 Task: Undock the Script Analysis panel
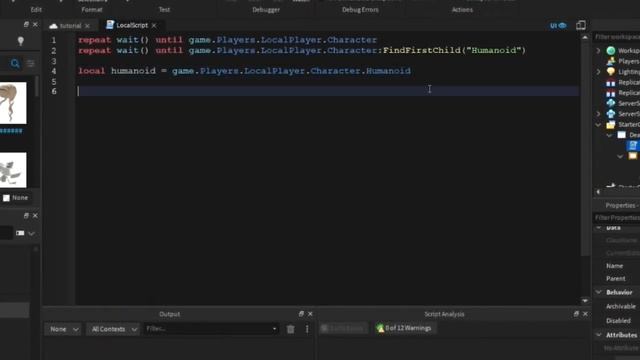(x=576, y=314)
